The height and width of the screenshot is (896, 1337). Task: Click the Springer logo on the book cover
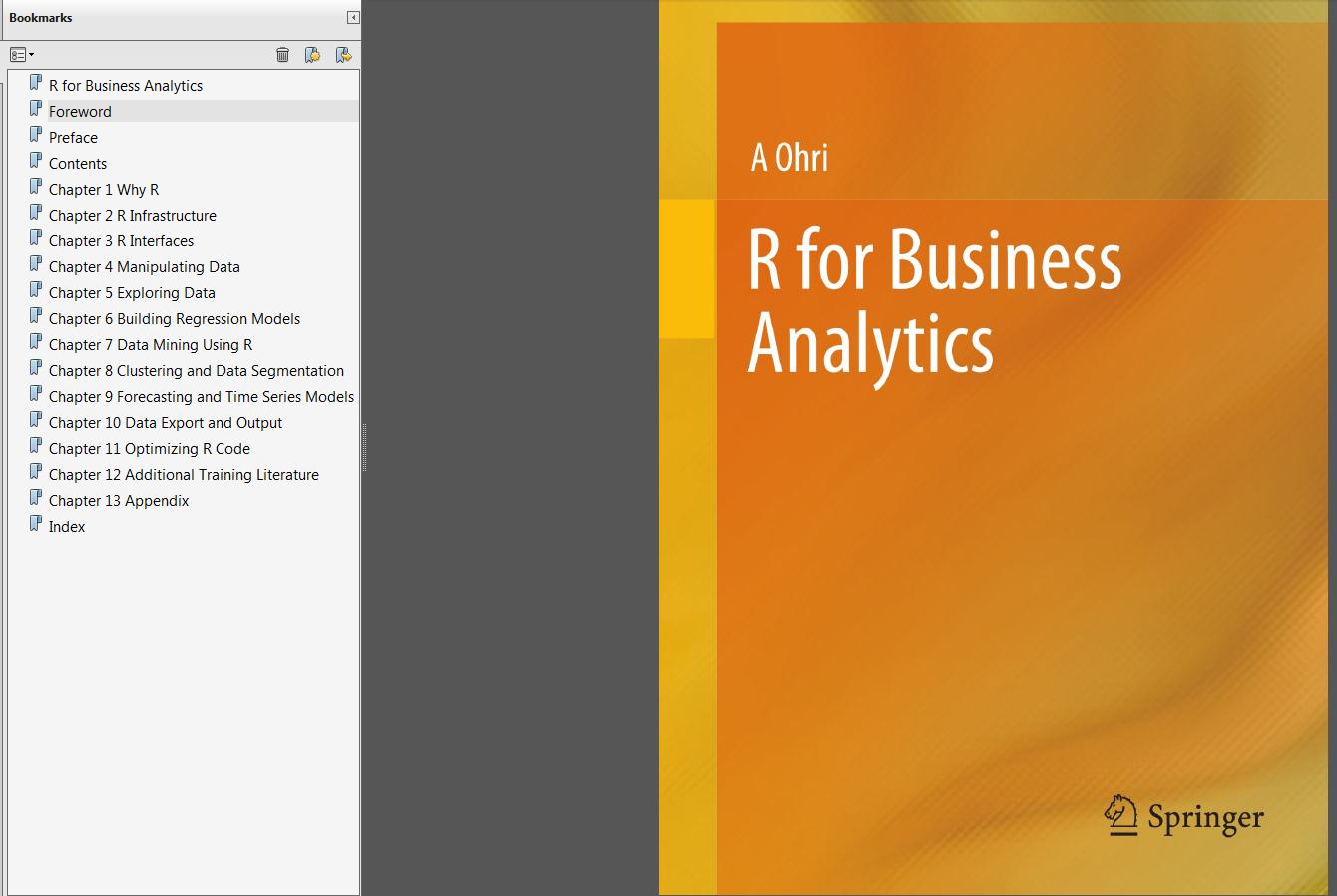pyautogui.click(x=1183, y=815)
